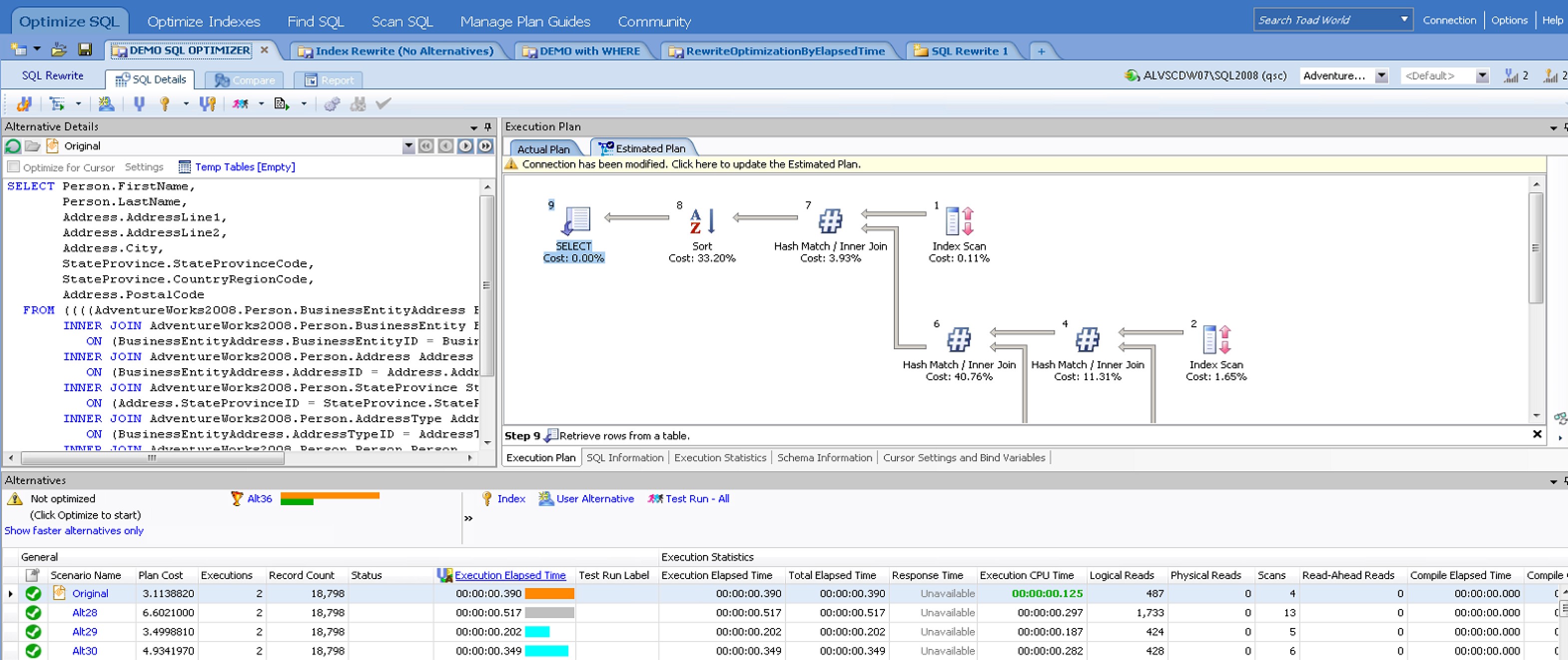Click the green refresh icon beside Original

(x=13, y=146)
